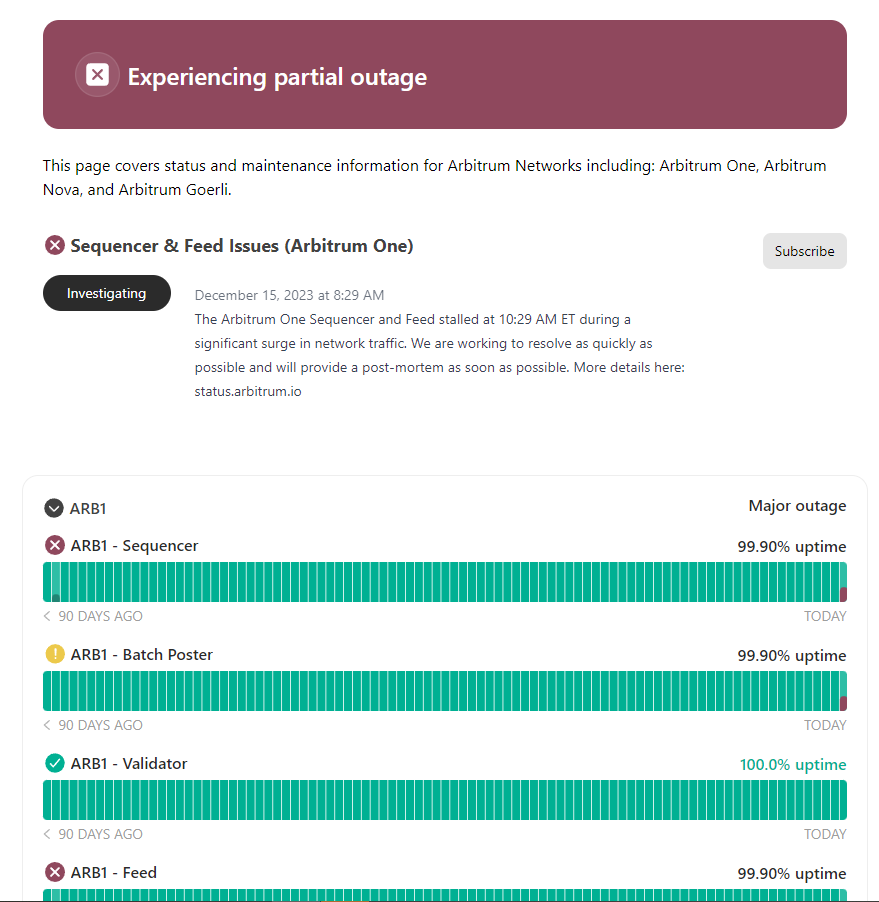
Task: Go to earlier days on the Sequencer uptime chart
Action: [48, 616]
